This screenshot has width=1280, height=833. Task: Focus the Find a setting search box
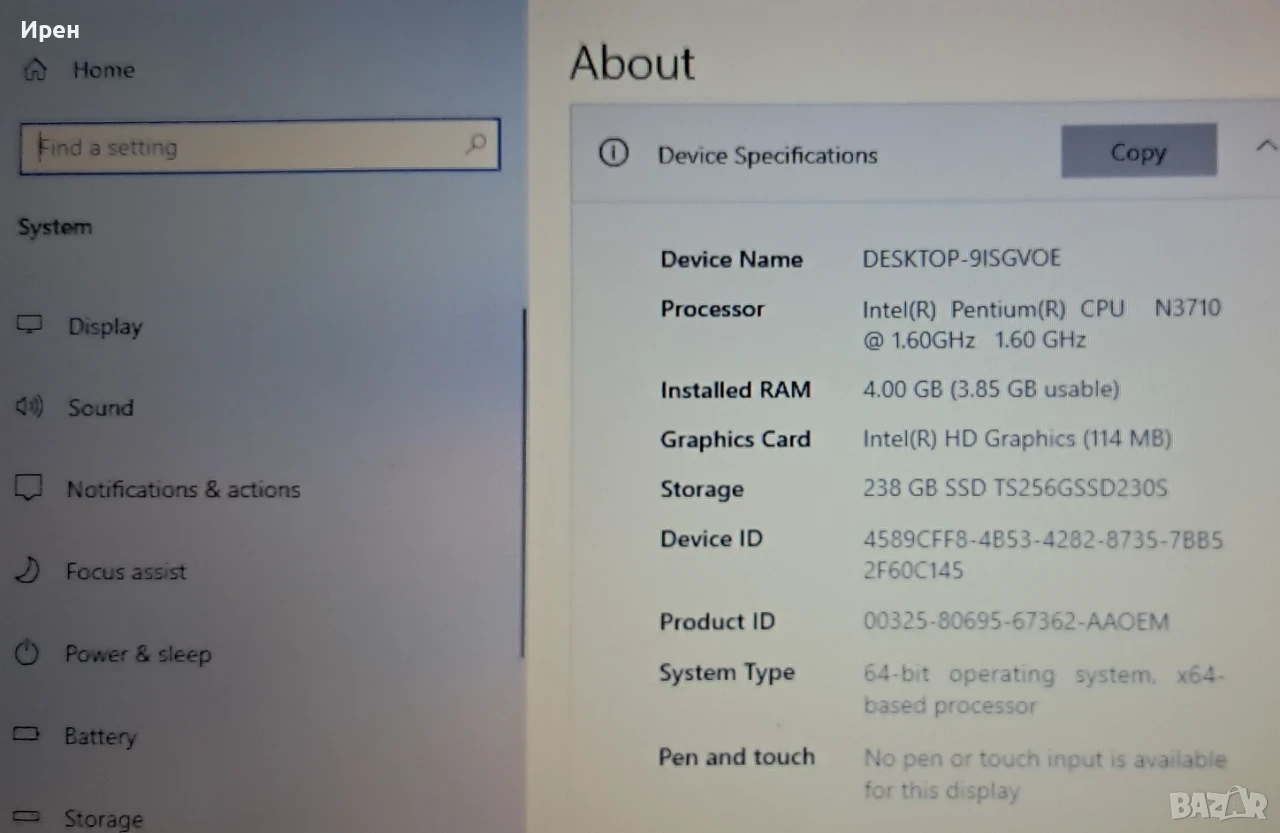(x=259, y=146)
